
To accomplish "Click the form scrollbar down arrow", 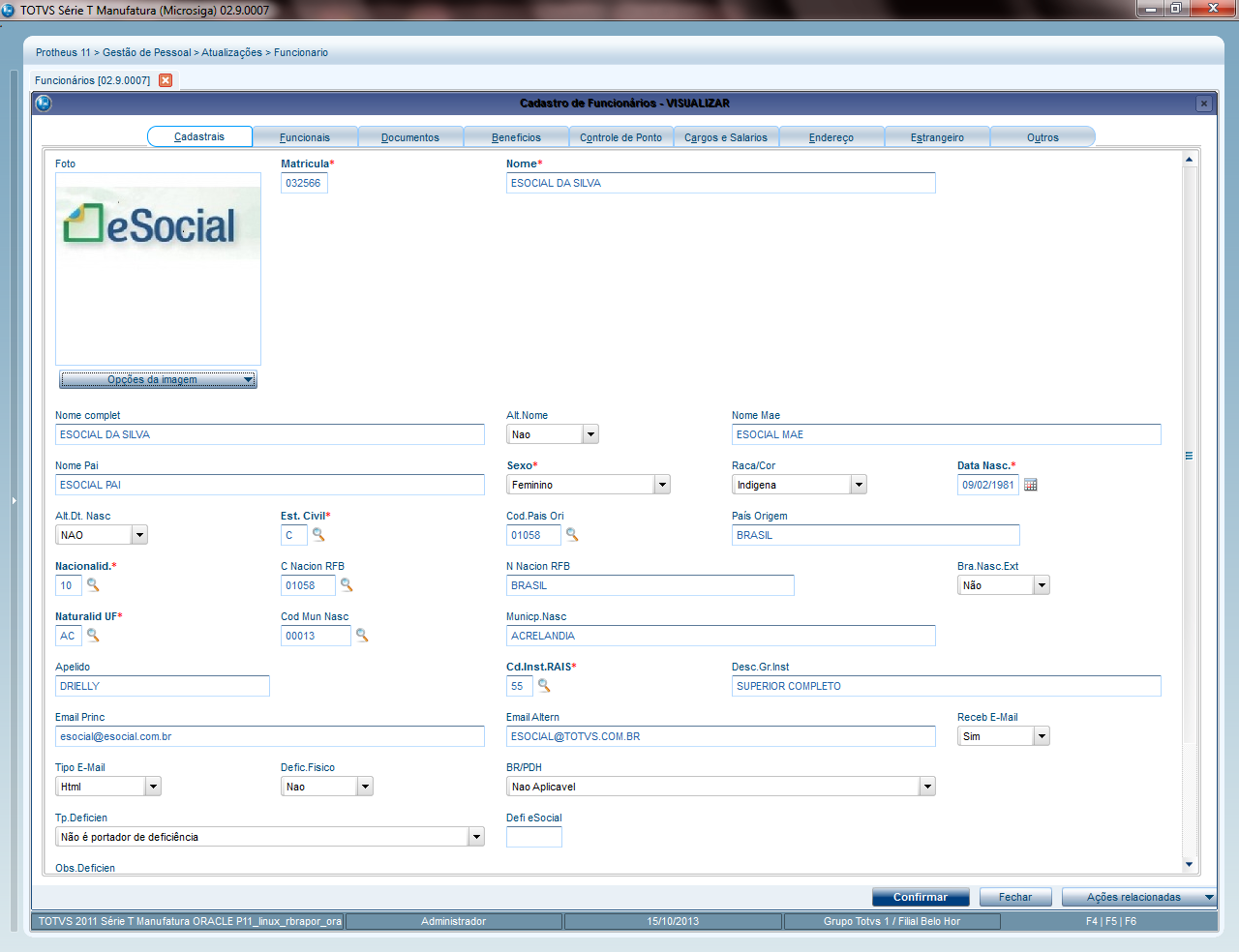I will click(1189, 864).
